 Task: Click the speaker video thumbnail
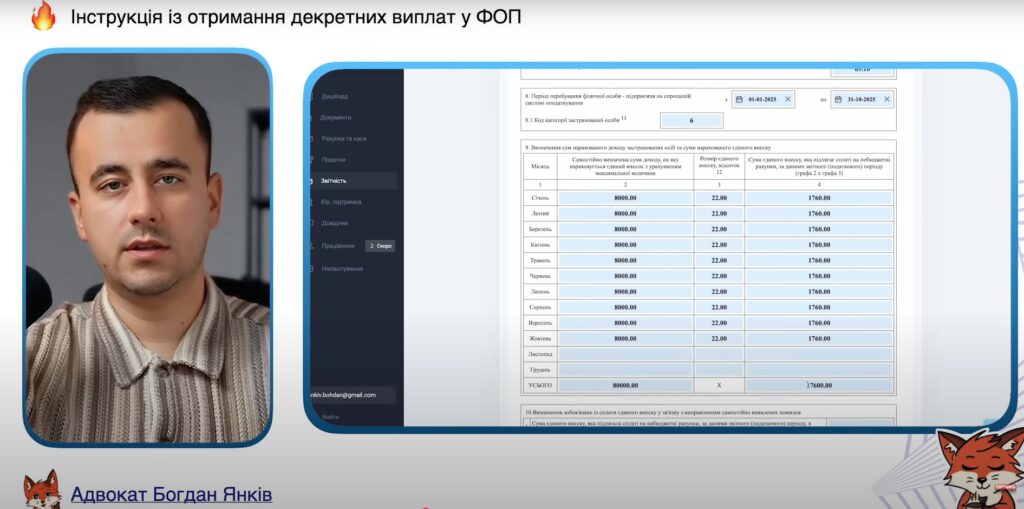[148, 247]
